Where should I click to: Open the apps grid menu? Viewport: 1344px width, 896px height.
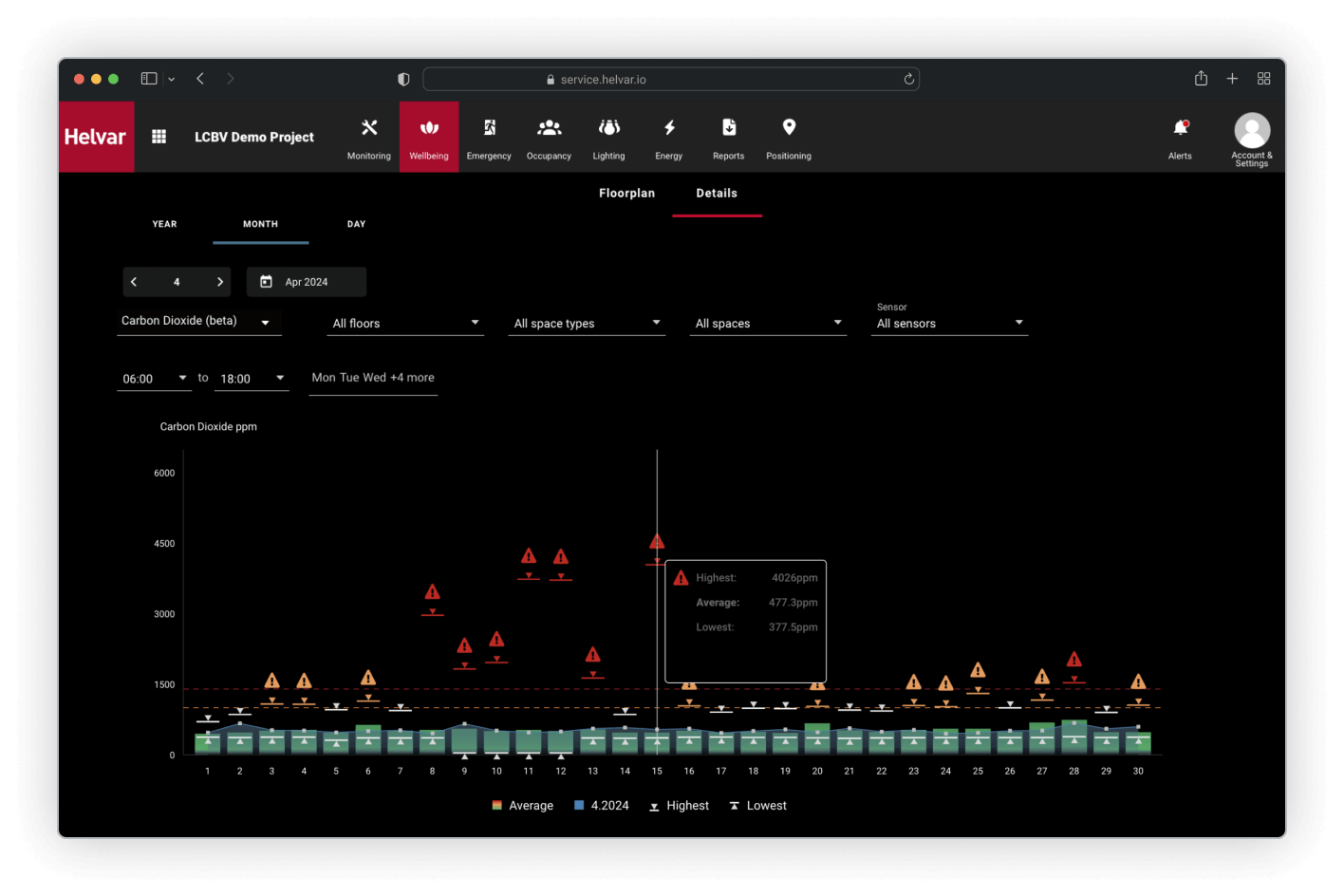coord(159,137)
